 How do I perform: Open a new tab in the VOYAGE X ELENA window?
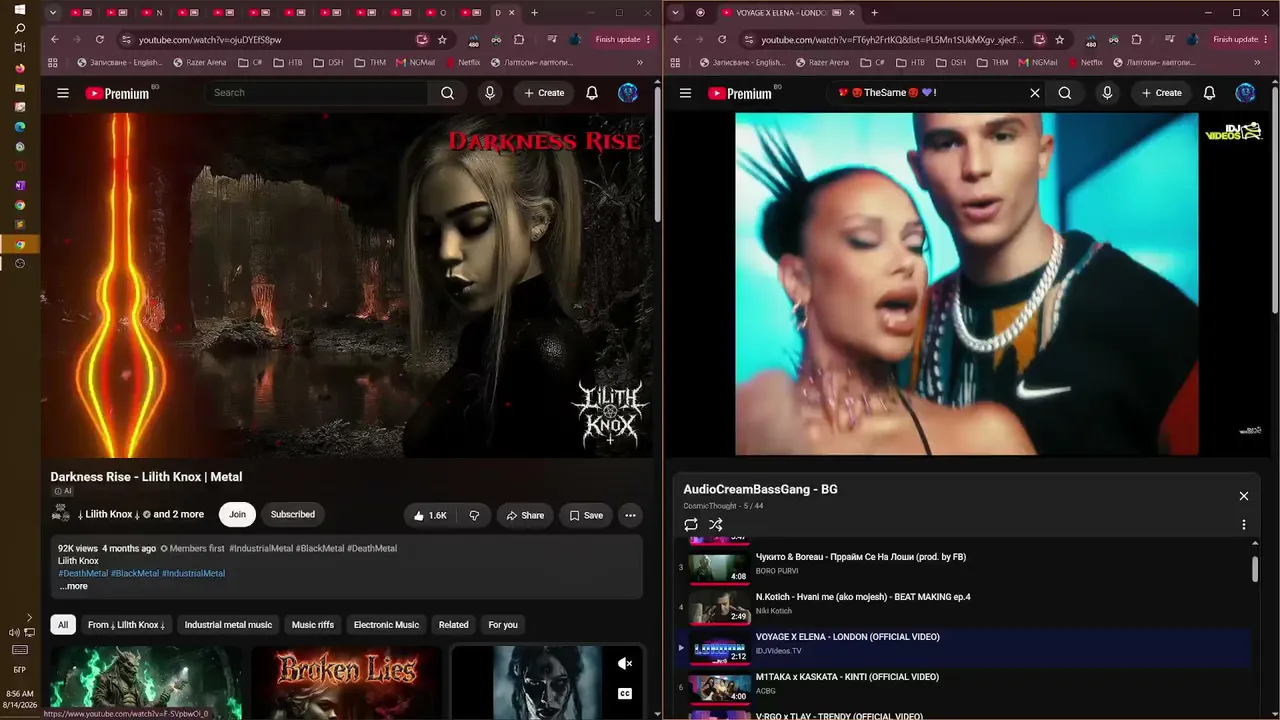click(874, 13)
